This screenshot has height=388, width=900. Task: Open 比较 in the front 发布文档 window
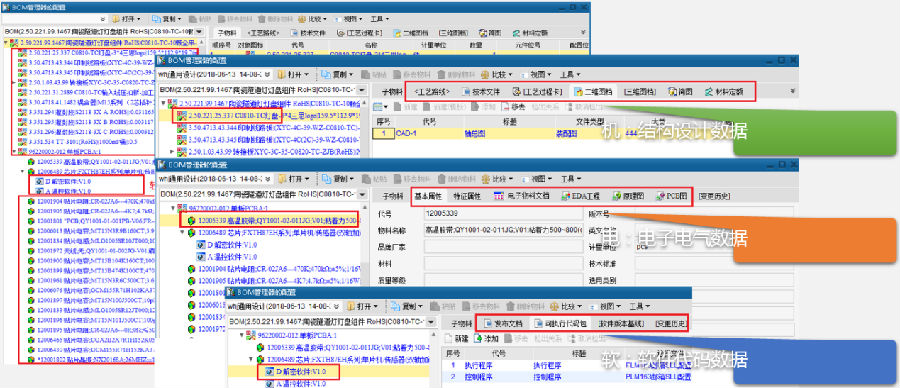point(567,306)
